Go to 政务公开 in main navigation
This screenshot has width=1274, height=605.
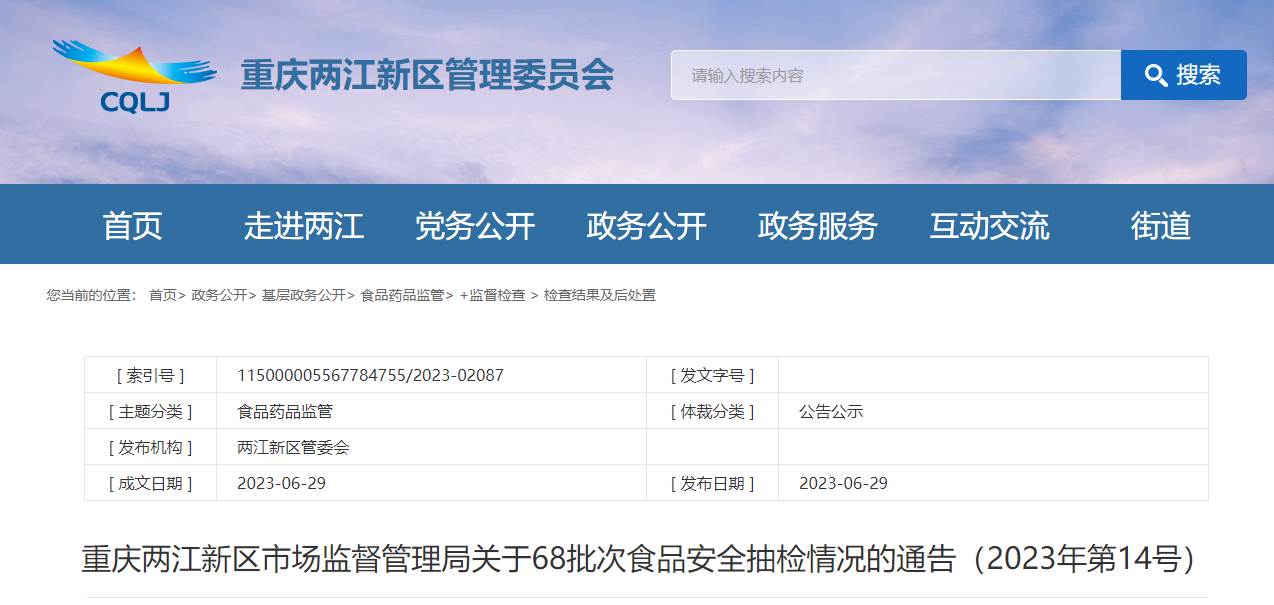click(646, 226)
